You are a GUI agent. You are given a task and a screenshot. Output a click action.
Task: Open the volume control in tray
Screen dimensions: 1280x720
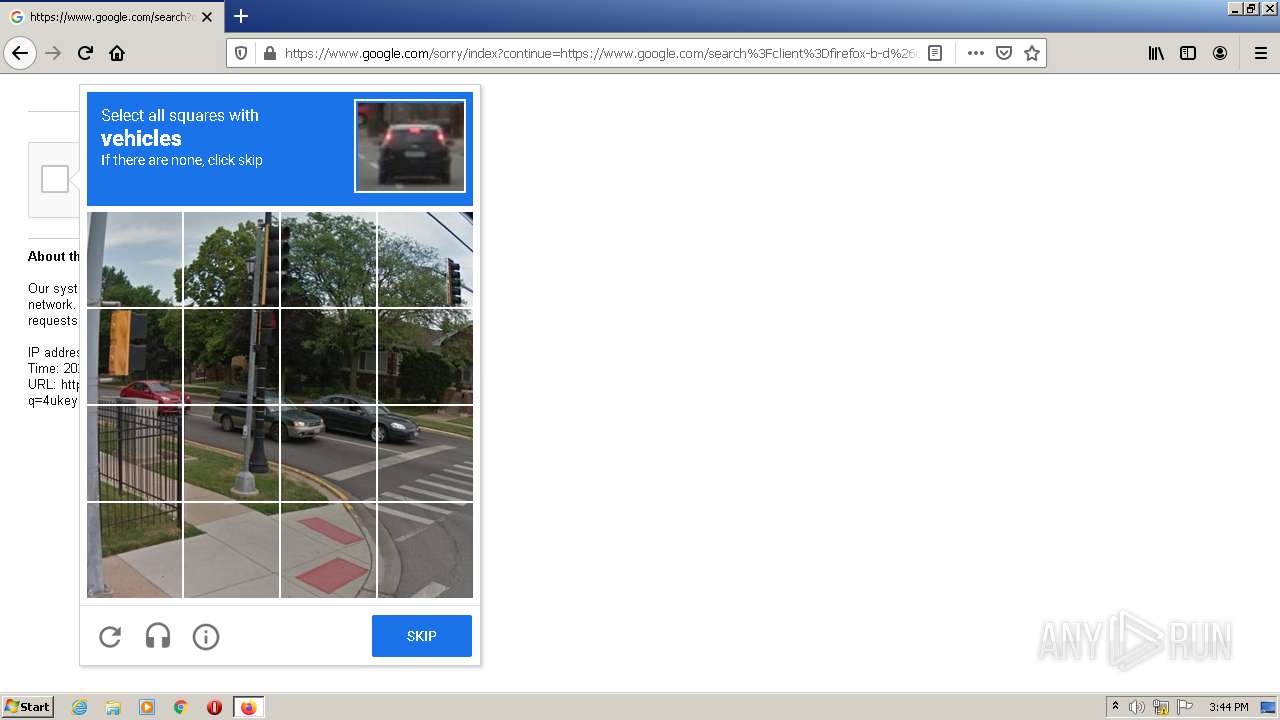pyautogui.click(x=1137, y=707)
